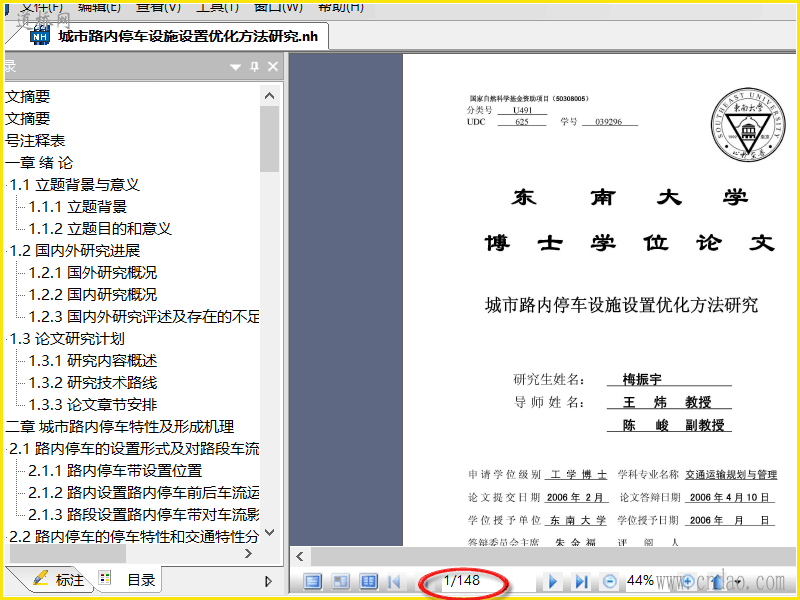Pin the table of contents panel
This screenshot has height=600, width=800.
(x=255, y=66)
